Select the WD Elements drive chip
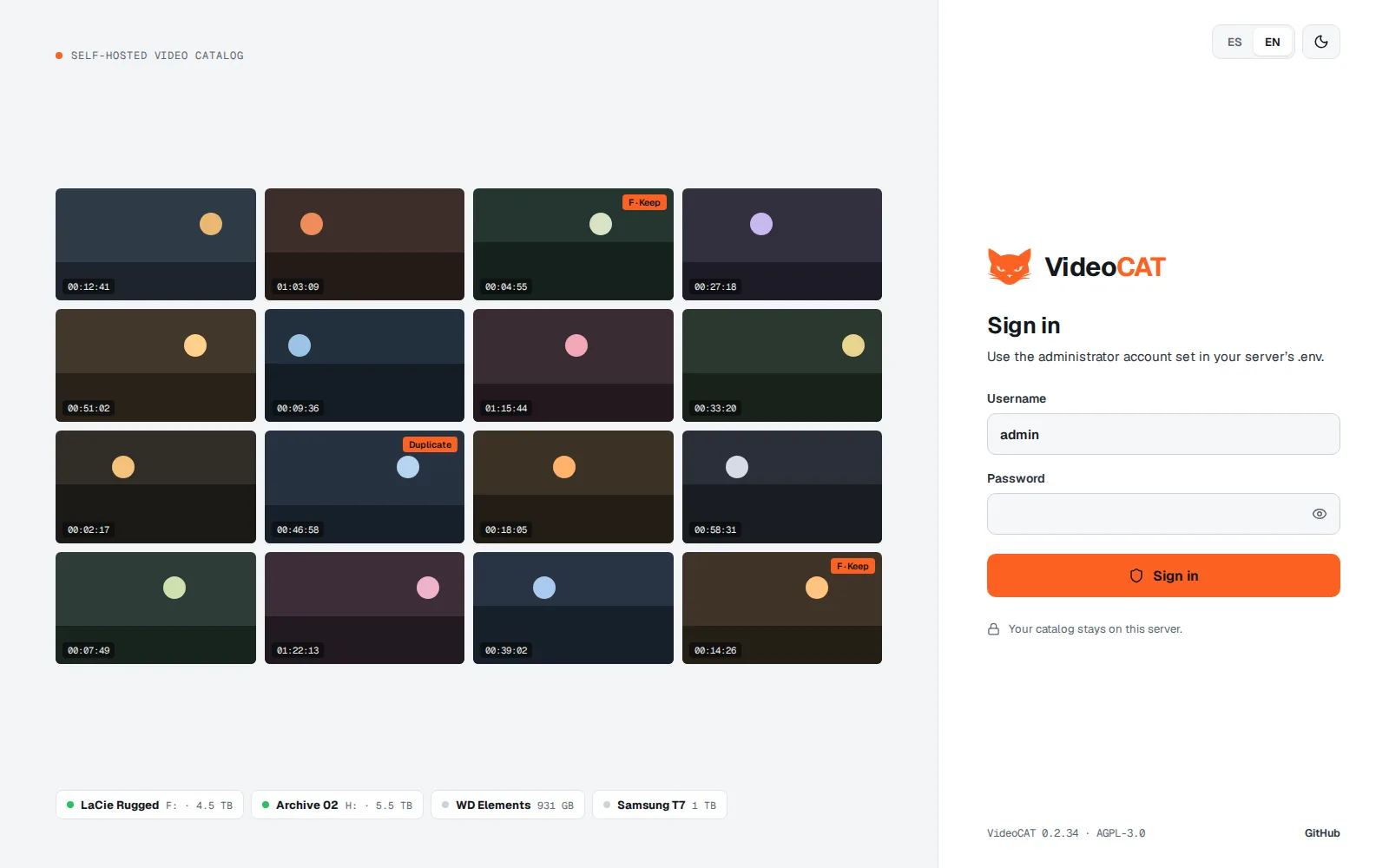The width and height of the screenshot is (1389, 868). tap(508, 805)
